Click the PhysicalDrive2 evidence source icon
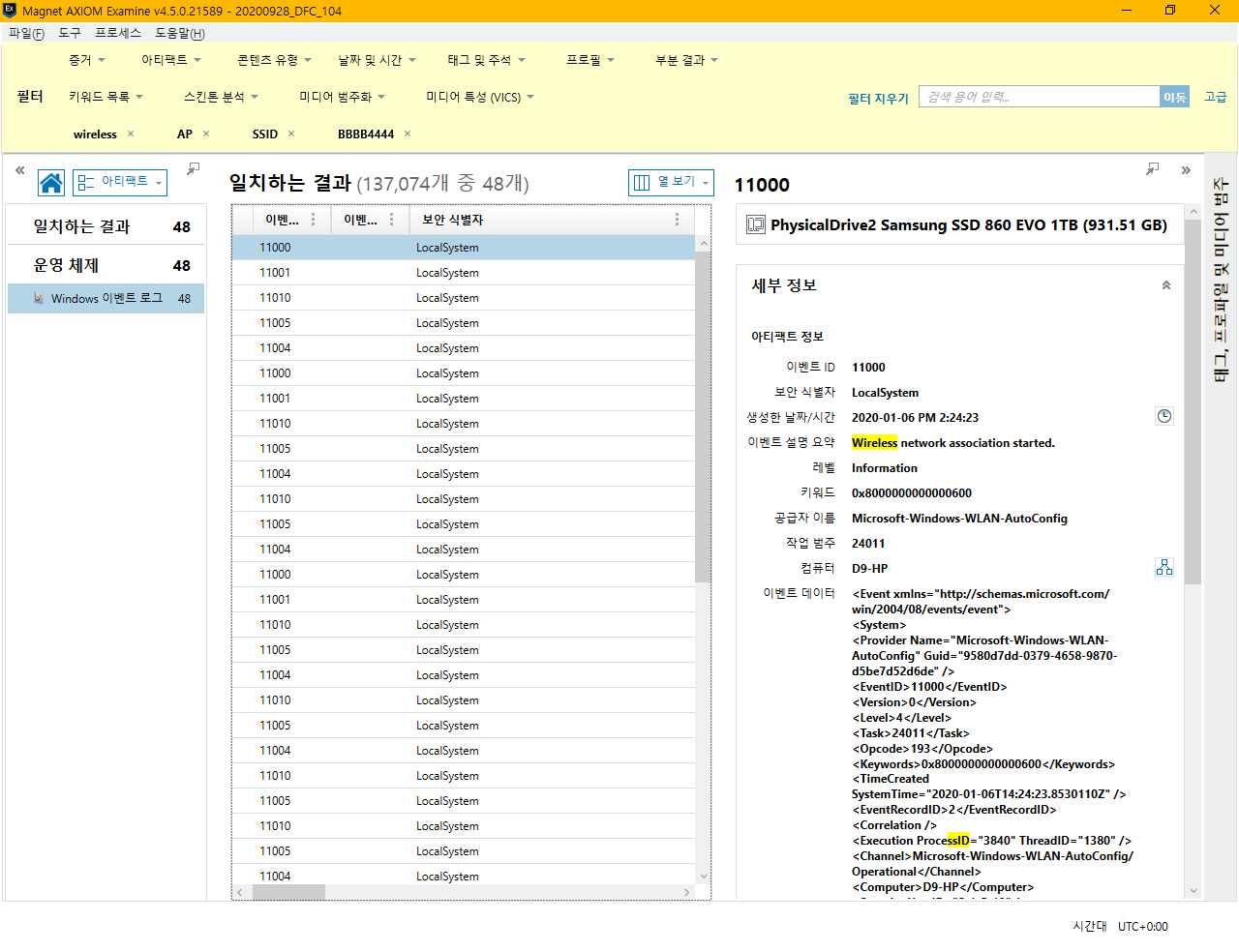 755,225
